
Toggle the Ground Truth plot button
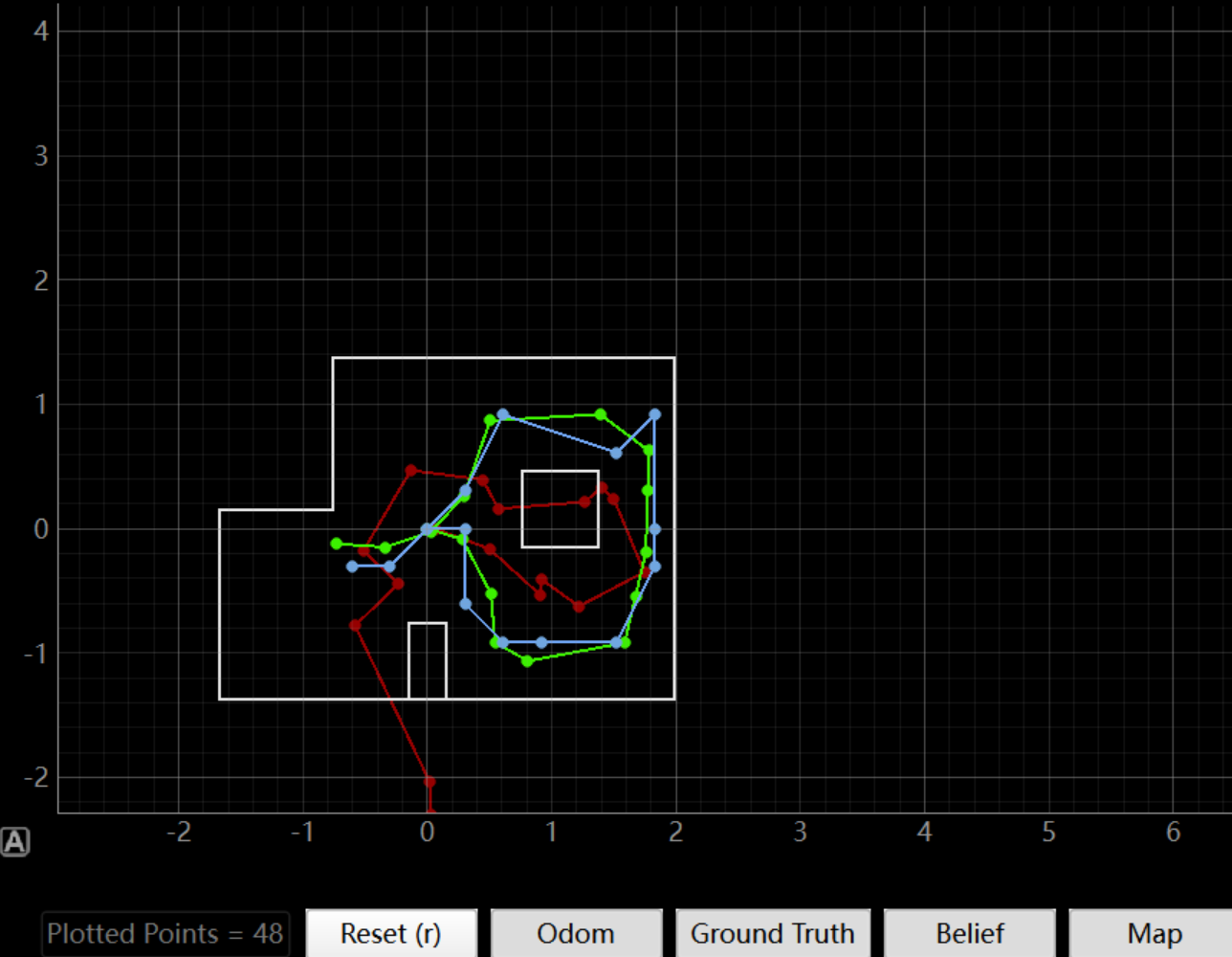coord(773,933)
